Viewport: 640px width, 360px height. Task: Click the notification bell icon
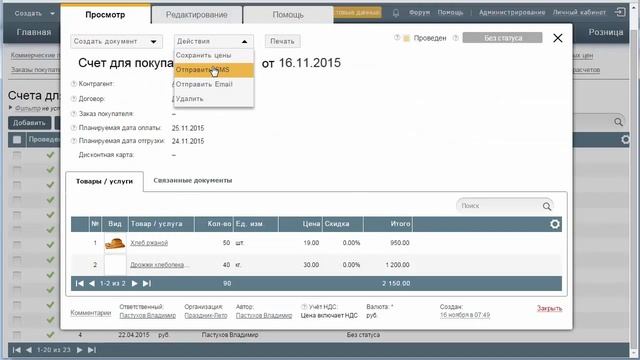tap(396, 13)
